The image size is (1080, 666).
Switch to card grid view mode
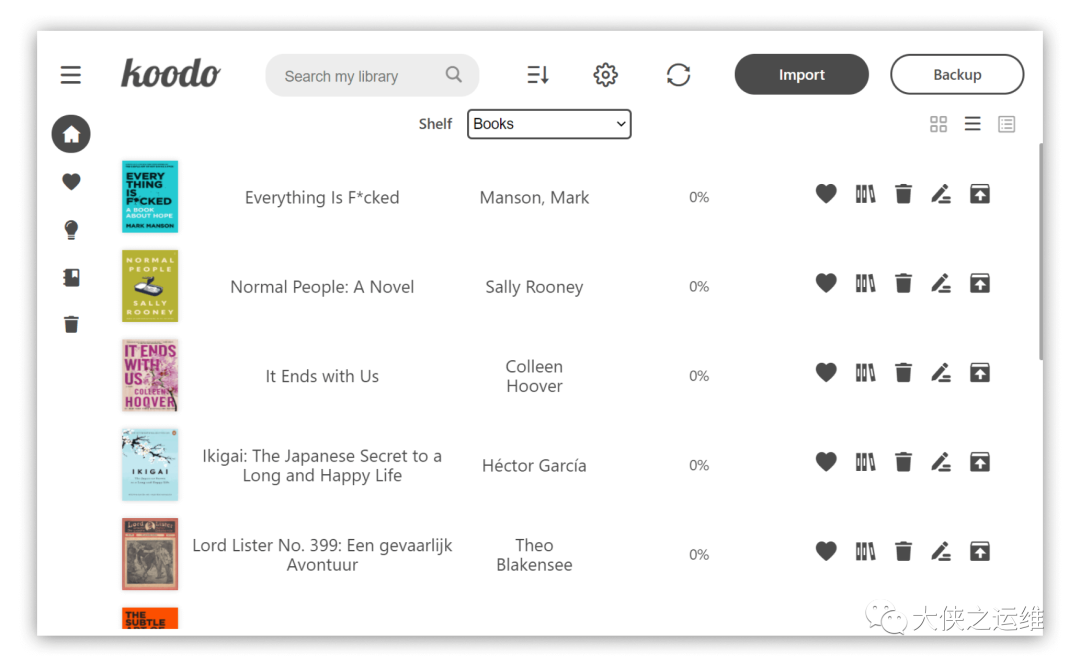point(938,124)
